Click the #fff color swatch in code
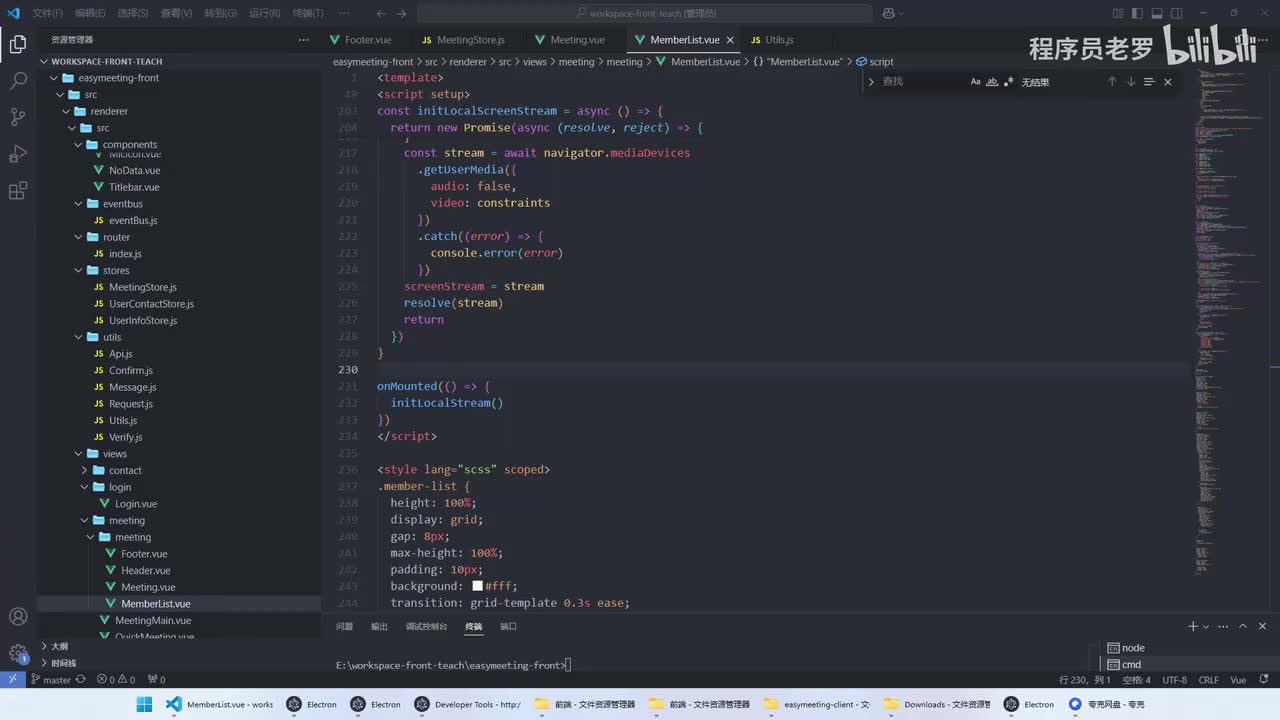Screen dimensions: 1280x720 click(478, 586)
